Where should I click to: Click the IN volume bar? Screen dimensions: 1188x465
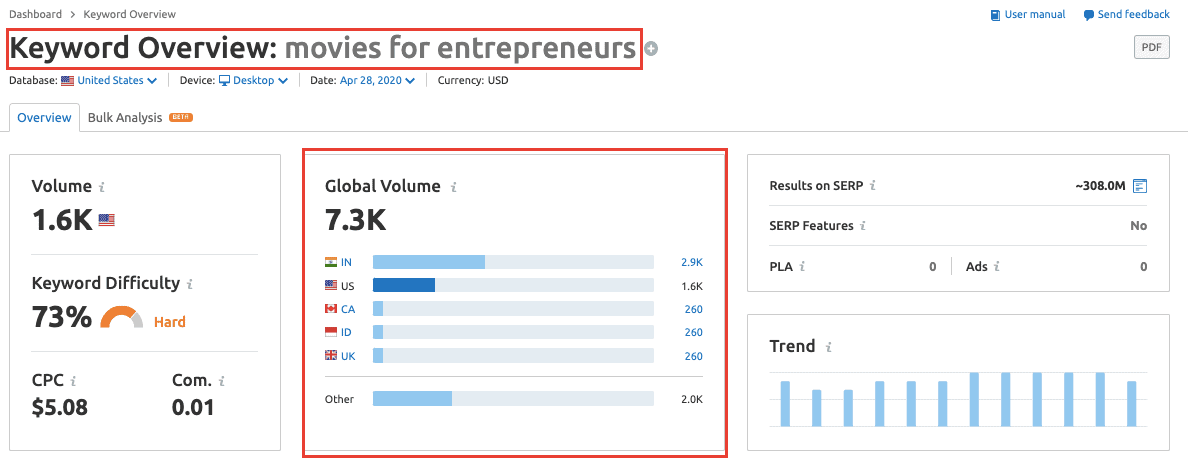[513, 262]
